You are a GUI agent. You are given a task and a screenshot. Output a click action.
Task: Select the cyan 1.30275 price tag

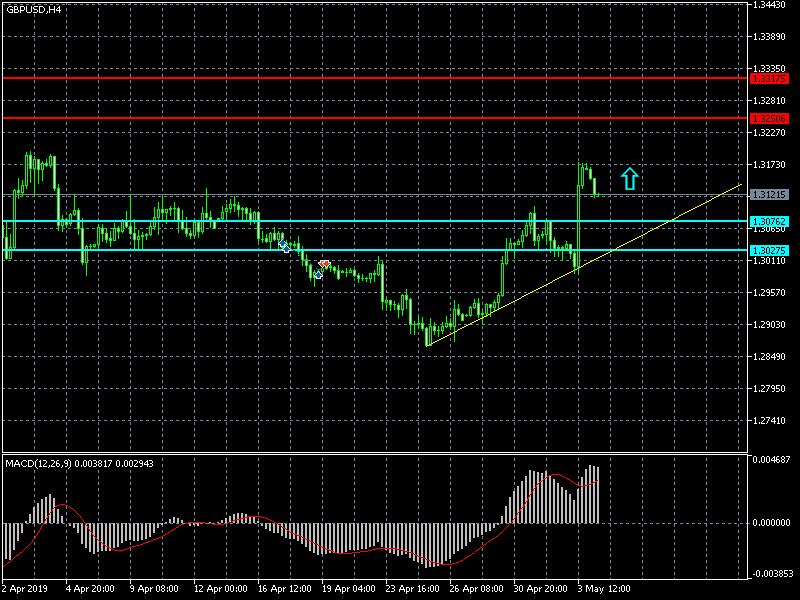(x=768, y=250)
